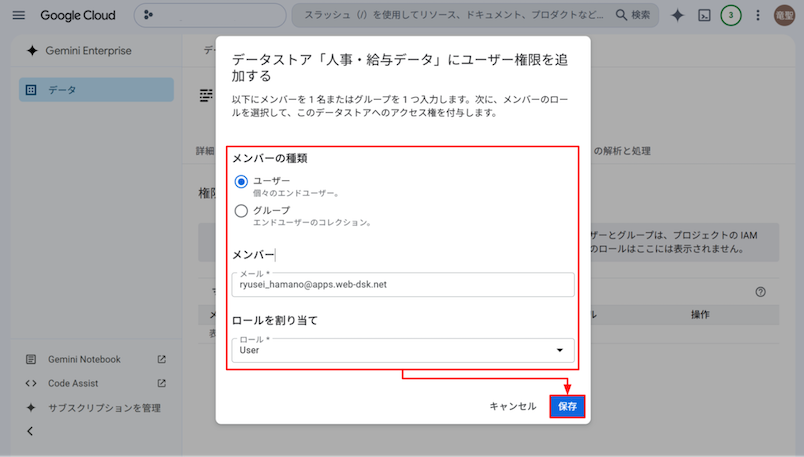Select the ユーザー radio button

click(241, 182)
